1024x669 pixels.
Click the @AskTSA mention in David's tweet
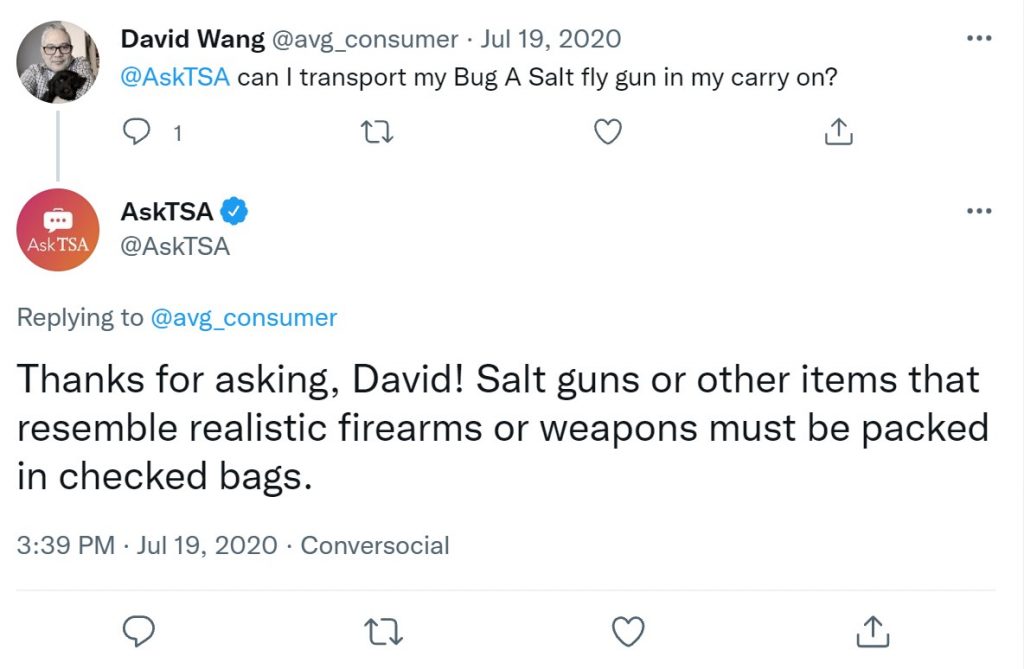(x=175, y=77)
